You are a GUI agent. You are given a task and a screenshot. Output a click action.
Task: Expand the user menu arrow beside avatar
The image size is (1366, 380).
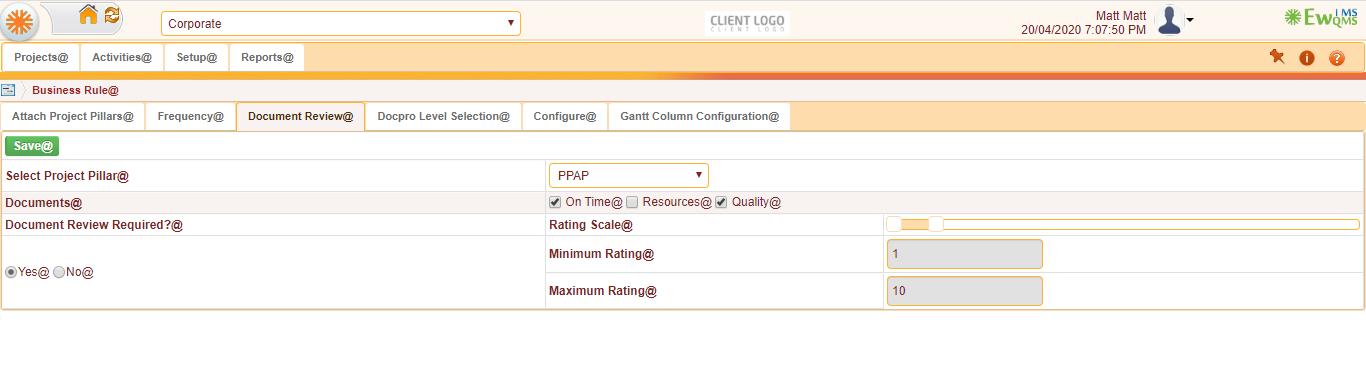pyautogui.click(x=1190, y=21)
